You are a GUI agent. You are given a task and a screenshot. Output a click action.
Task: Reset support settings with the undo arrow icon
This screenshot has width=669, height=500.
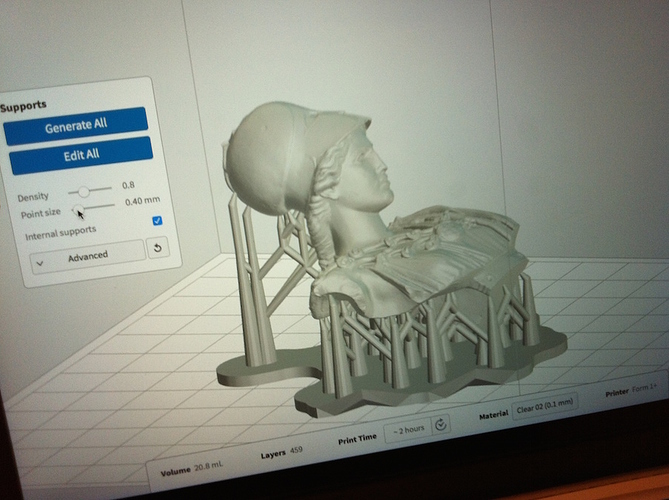[x=158, y=248]
